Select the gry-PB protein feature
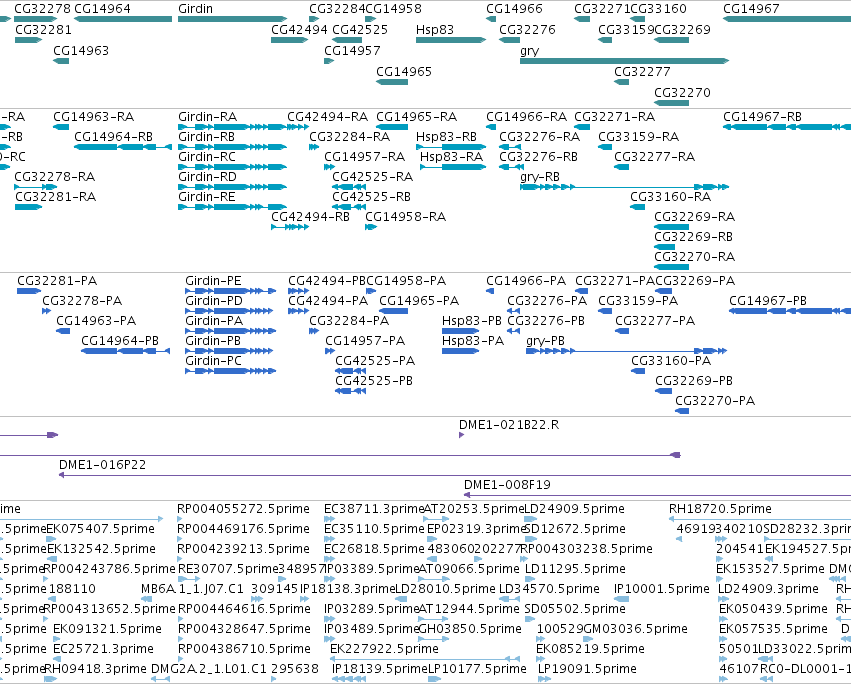The width and height of the screenshot is (851, 684). (x=626, y=351)
